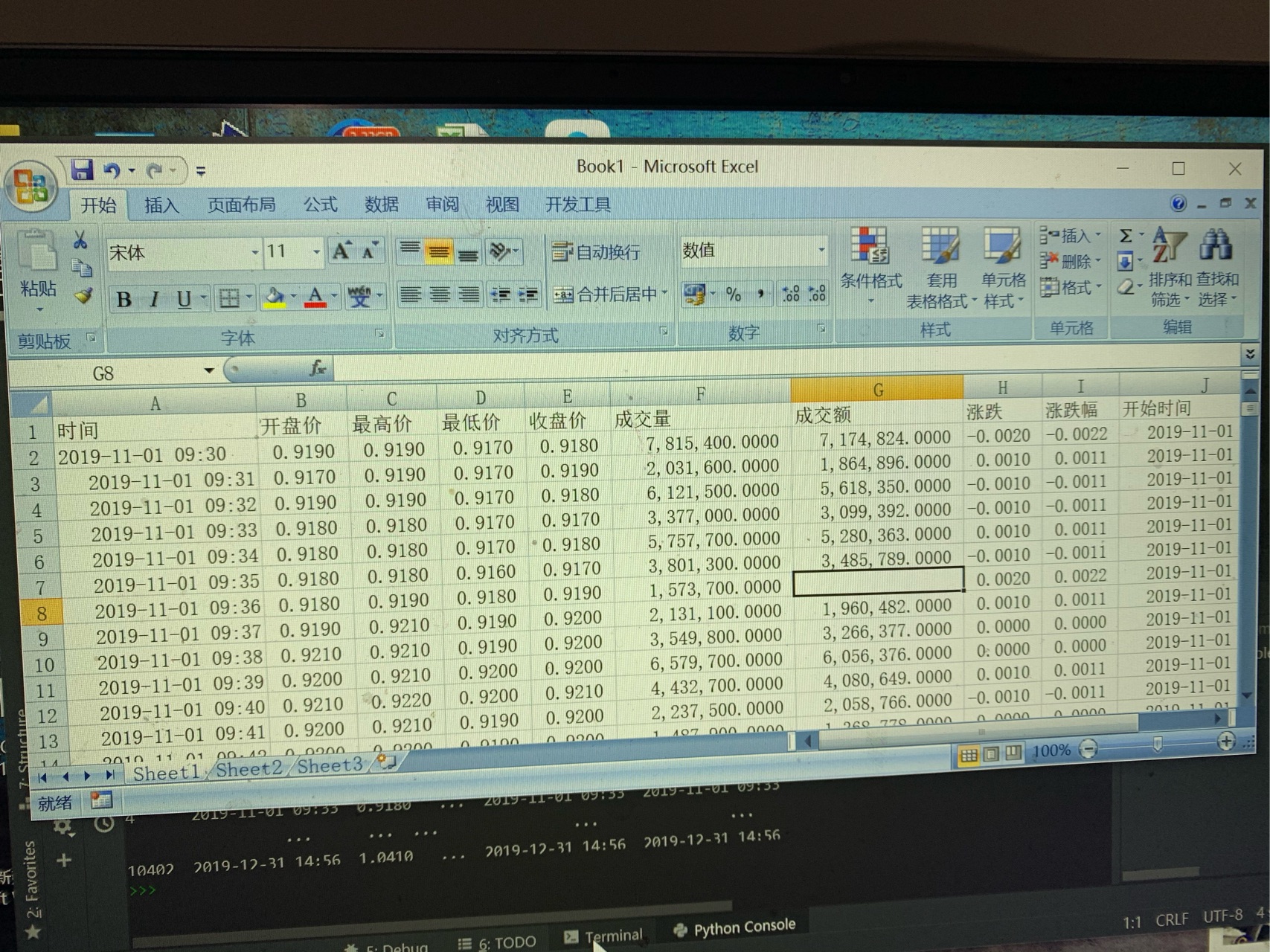Screen dimensions: 1270x952
Task: Decrease font size with the small A
Action: point(370,251)
